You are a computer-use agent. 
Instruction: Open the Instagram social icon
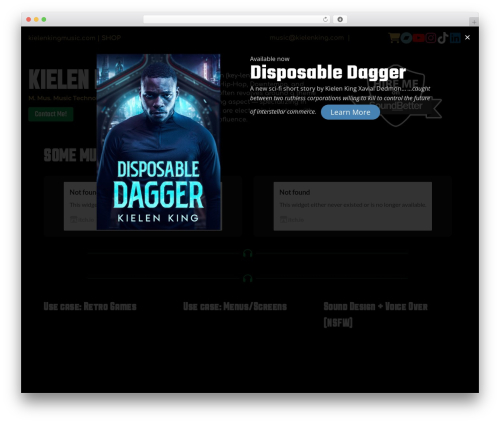pos(431,38)
